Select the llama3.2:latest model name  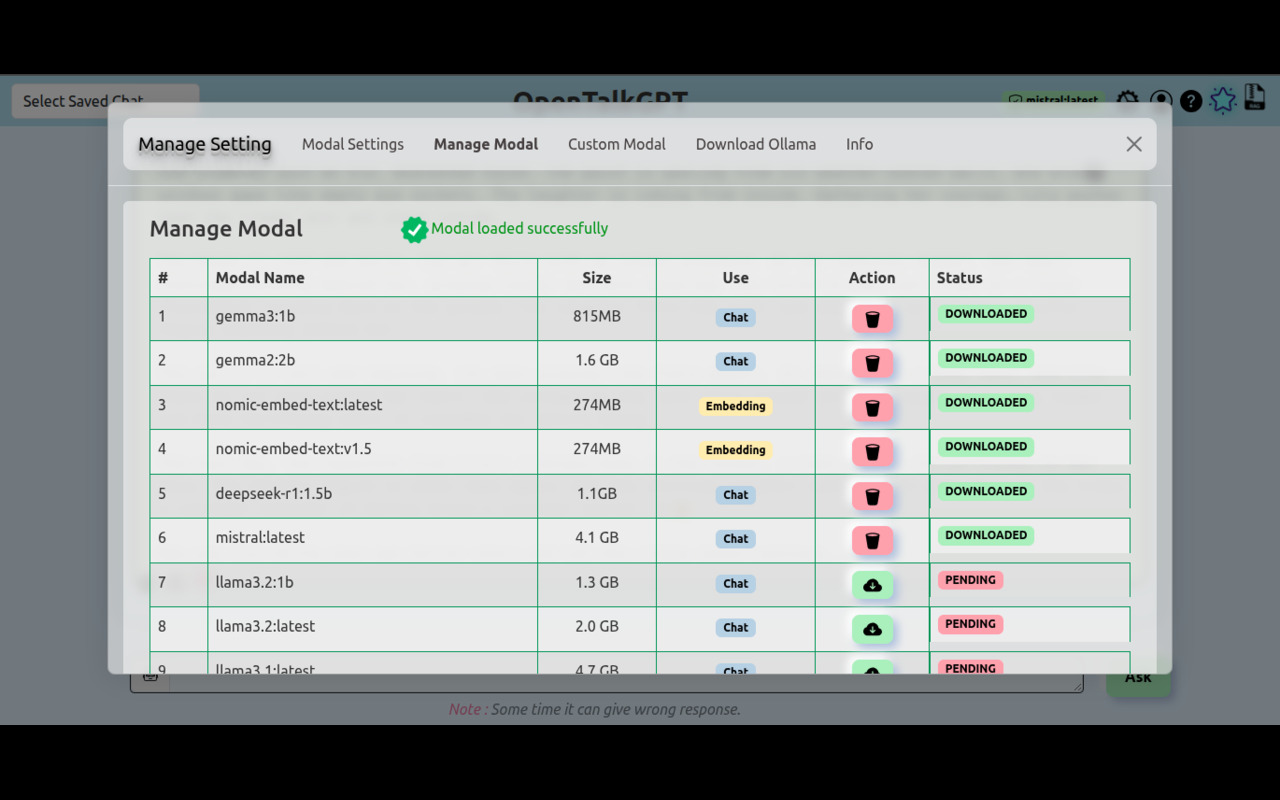265,626
